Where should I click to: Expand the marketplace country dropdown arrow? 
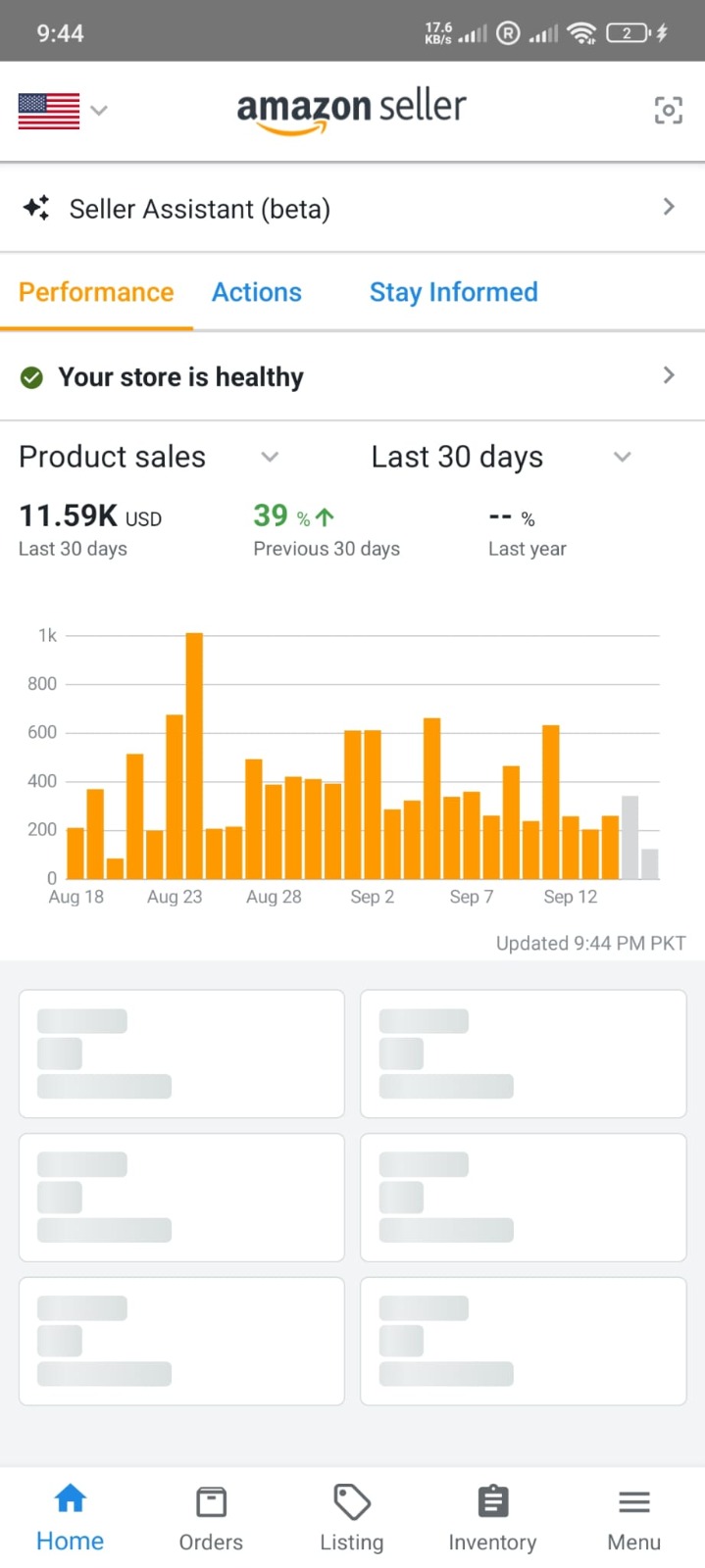[99, 111]
